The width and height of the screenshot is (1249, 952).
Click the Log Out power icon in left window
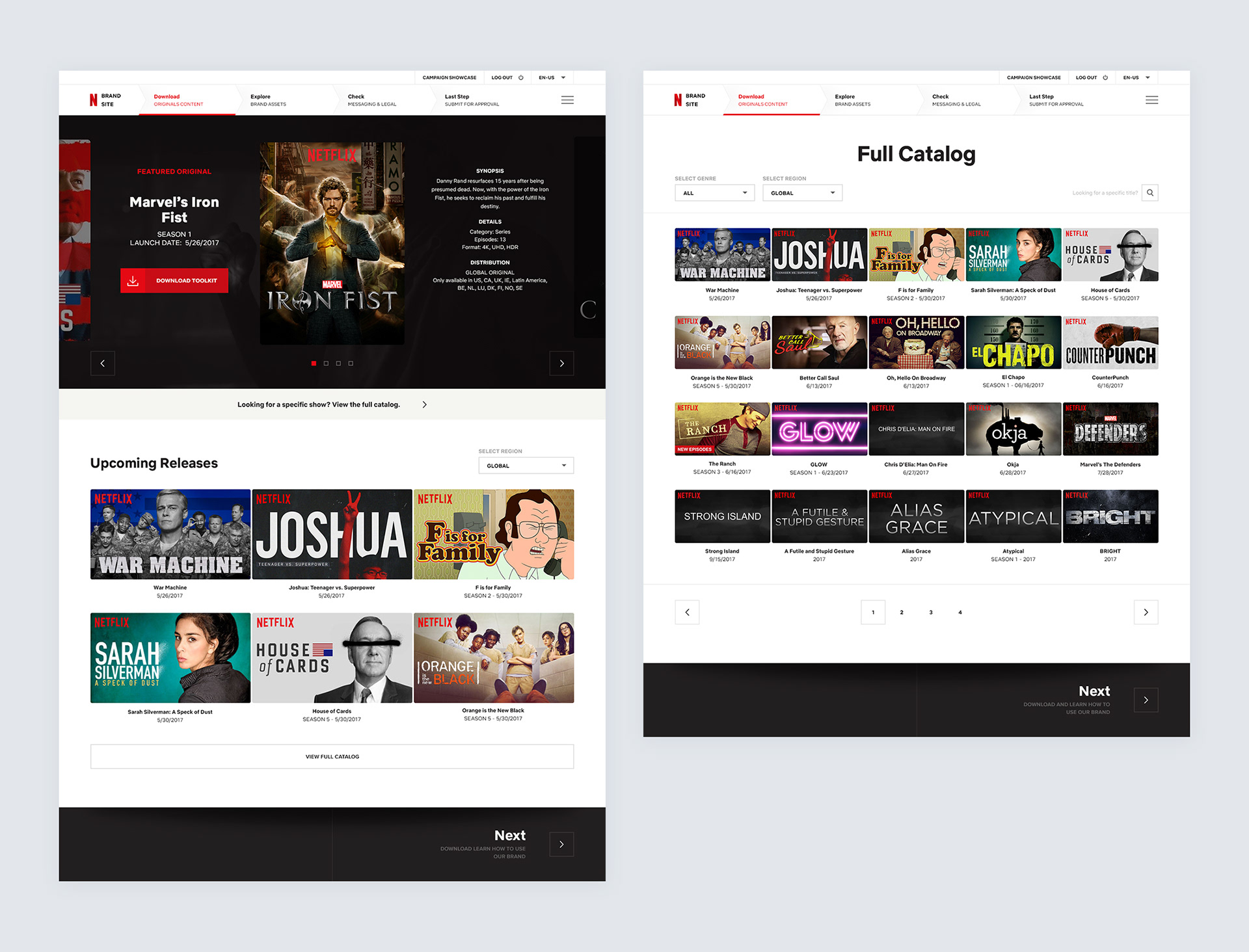click(520, 77)
